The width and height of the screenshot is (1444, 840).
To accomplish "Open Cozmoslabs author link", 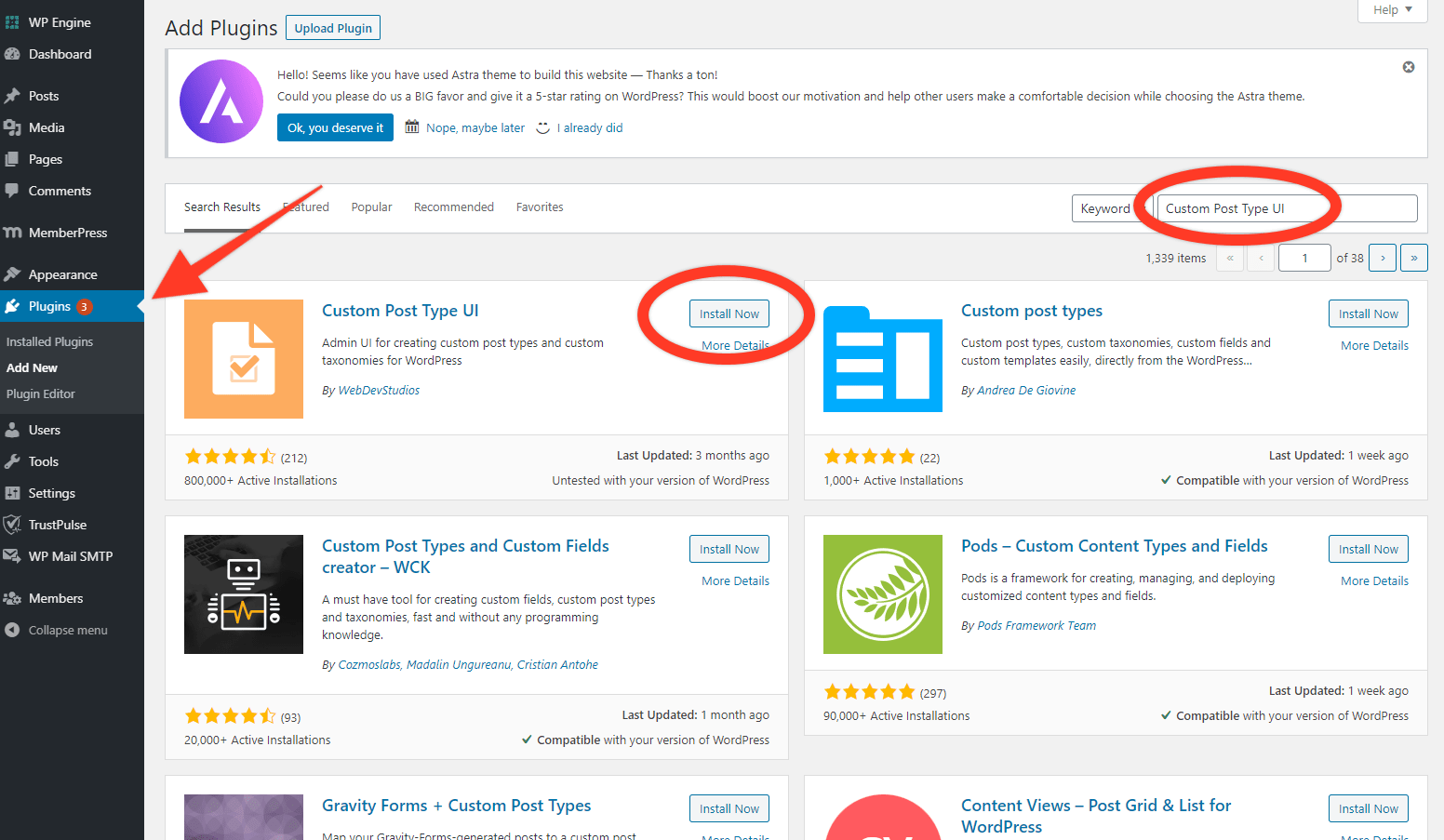I will click(369, 664).
